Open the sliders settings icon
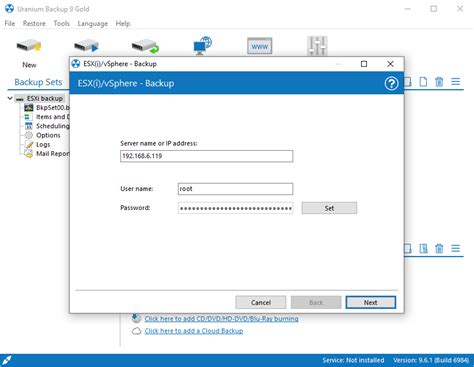Image resolution: width=474 pixels, height=367 pixels. point(317,46)
